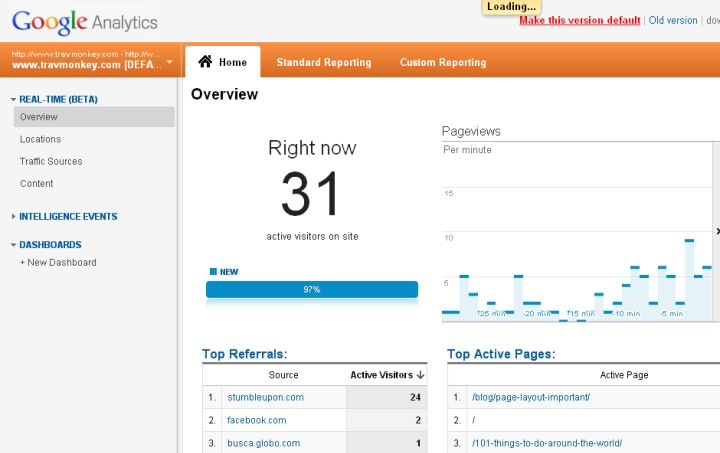Viewport: 720px width, 453px height.
Task: Open the / root active page link
Action: (473, 420)
